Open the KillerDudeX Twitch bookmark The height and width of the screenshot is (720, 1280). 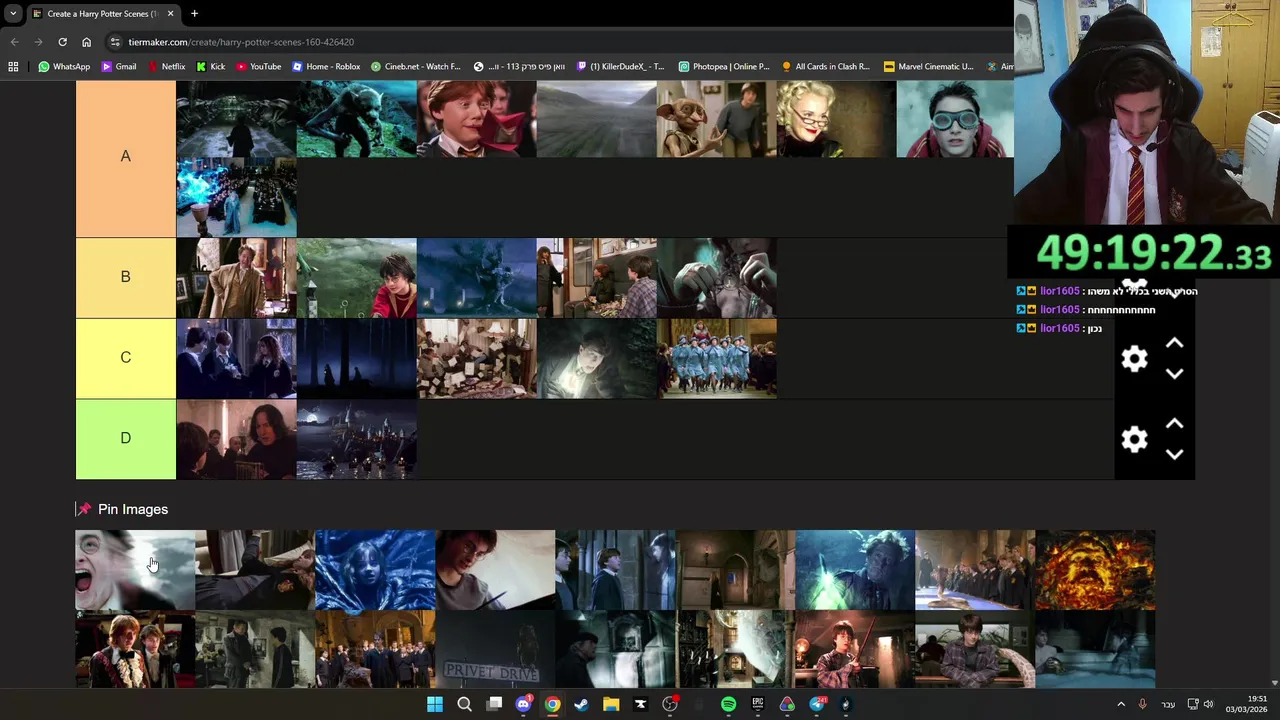pyautogui.click(x=620, y=67)
